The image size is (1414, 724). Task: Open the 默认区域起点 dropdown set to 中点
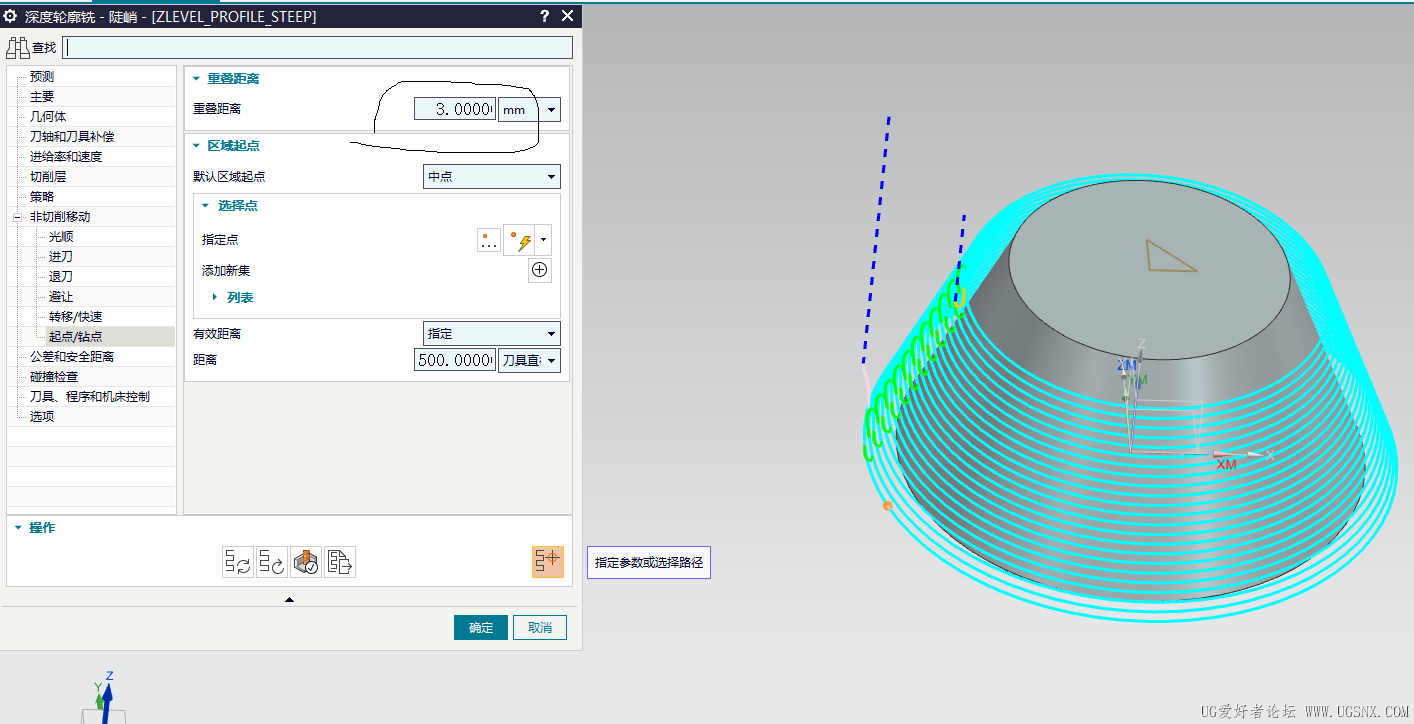(492, 177)
